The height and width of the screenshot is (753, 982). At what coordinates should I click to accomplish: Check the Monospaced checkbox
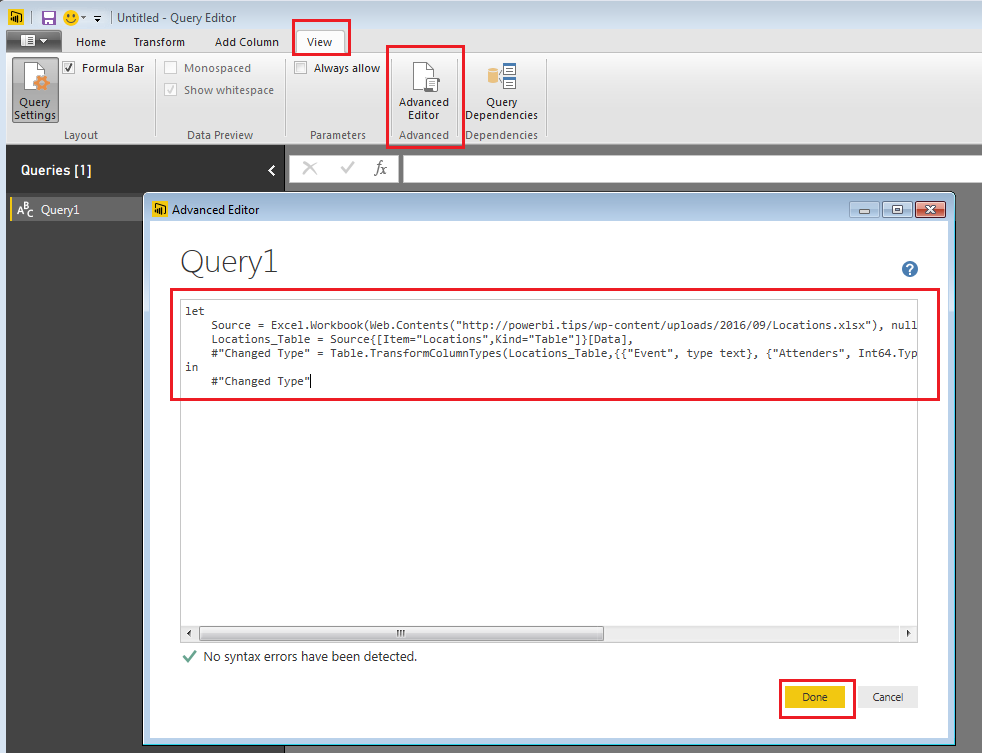(170, 68)
